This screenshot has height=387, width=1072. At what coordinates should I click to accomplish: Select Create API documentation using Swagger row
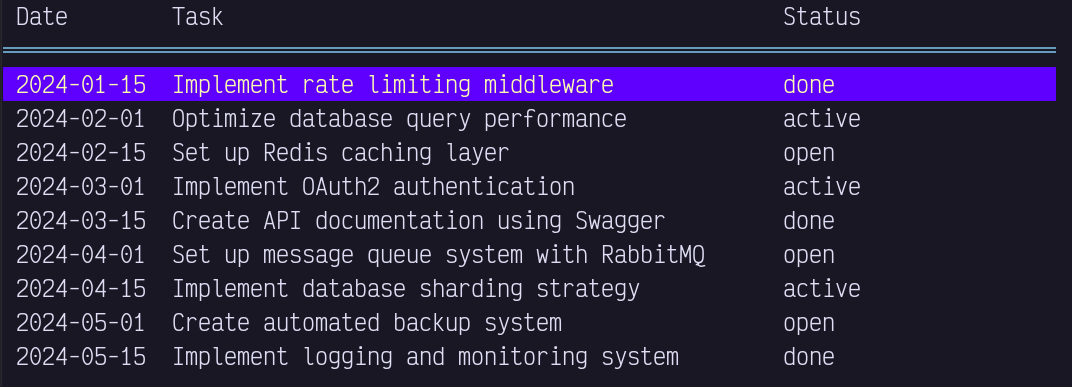point(529,221)
